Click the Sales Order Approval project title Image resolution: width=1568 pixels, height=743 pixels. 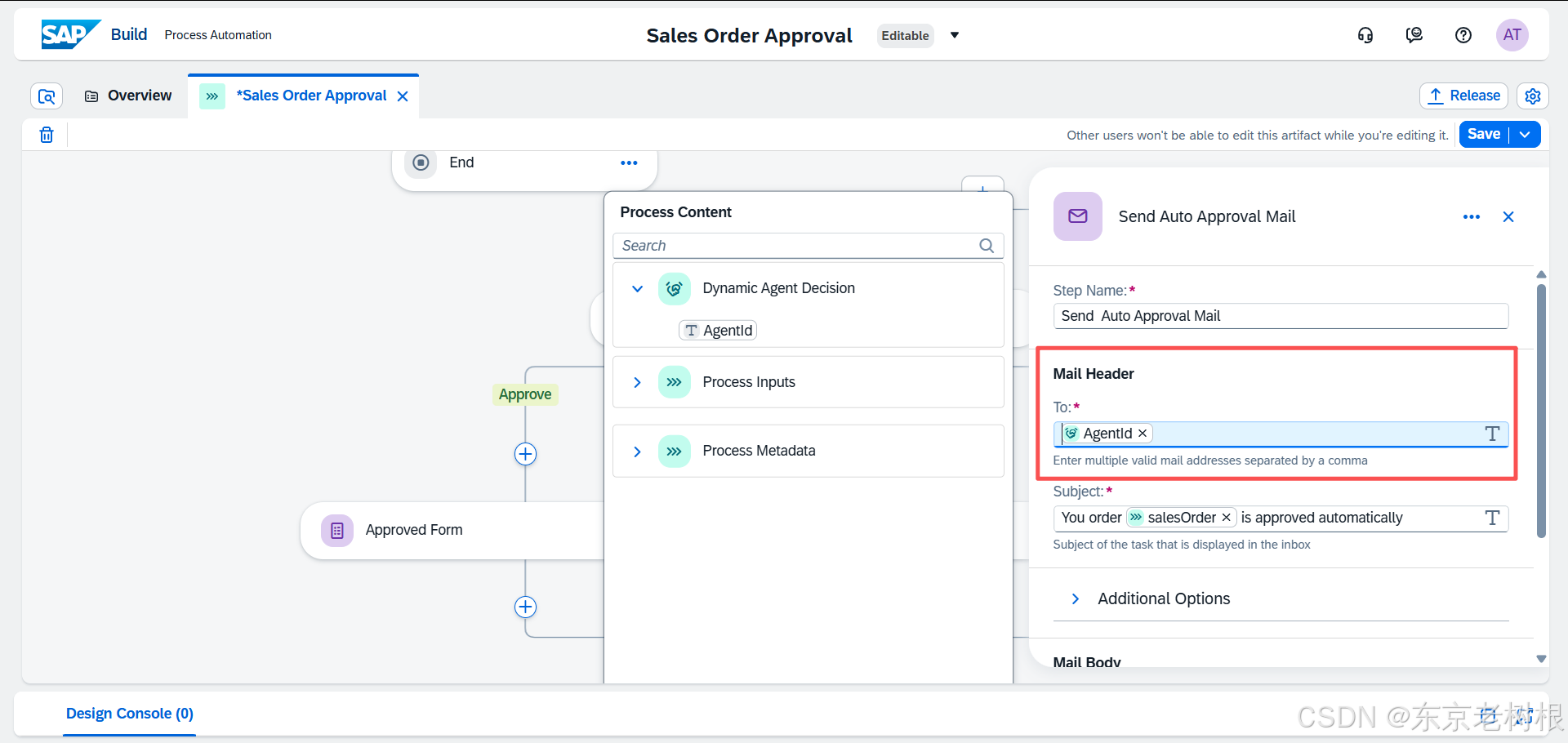749,35
